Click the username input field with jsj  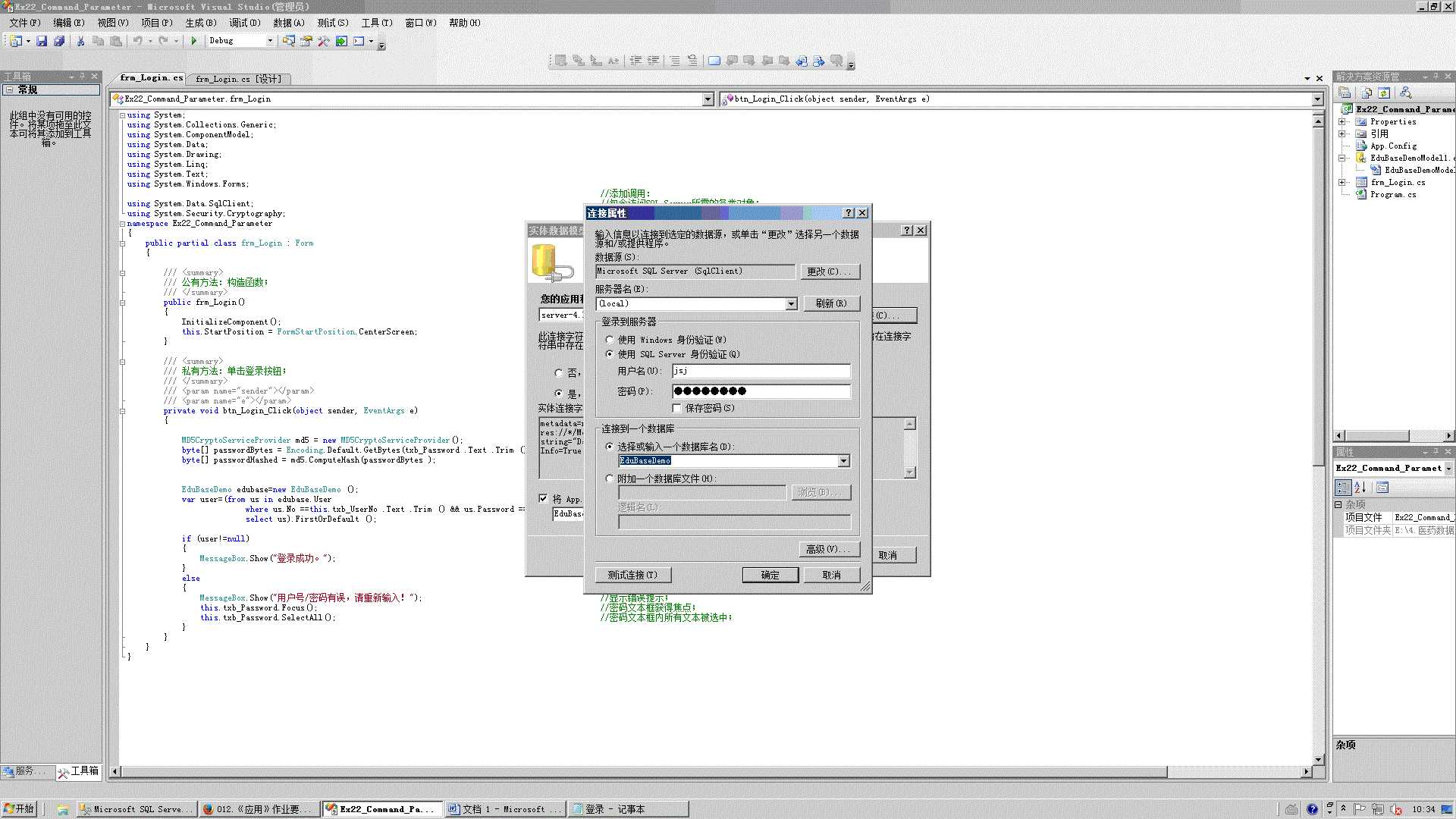point(761,371)
